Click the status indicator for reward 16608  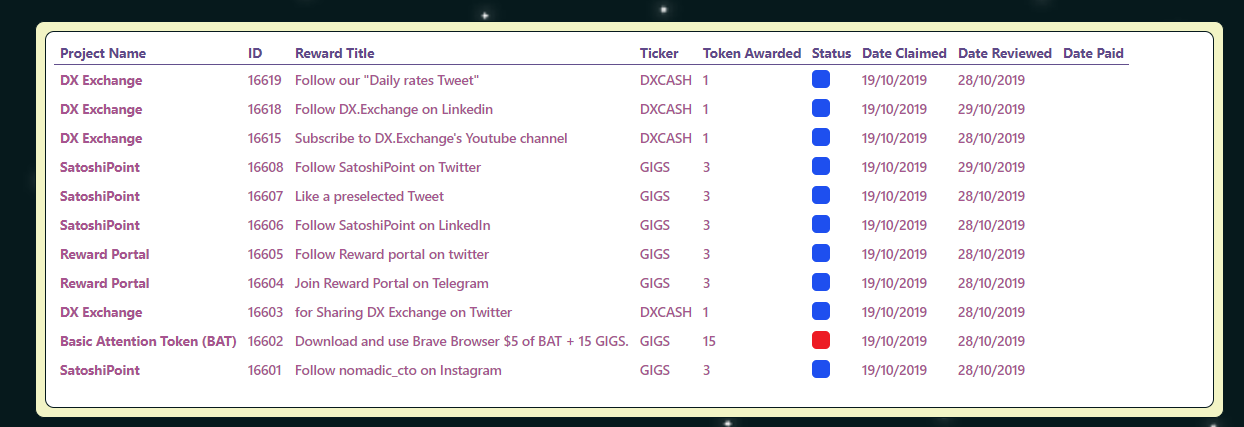pyautogui.click(x=821, y=167)
